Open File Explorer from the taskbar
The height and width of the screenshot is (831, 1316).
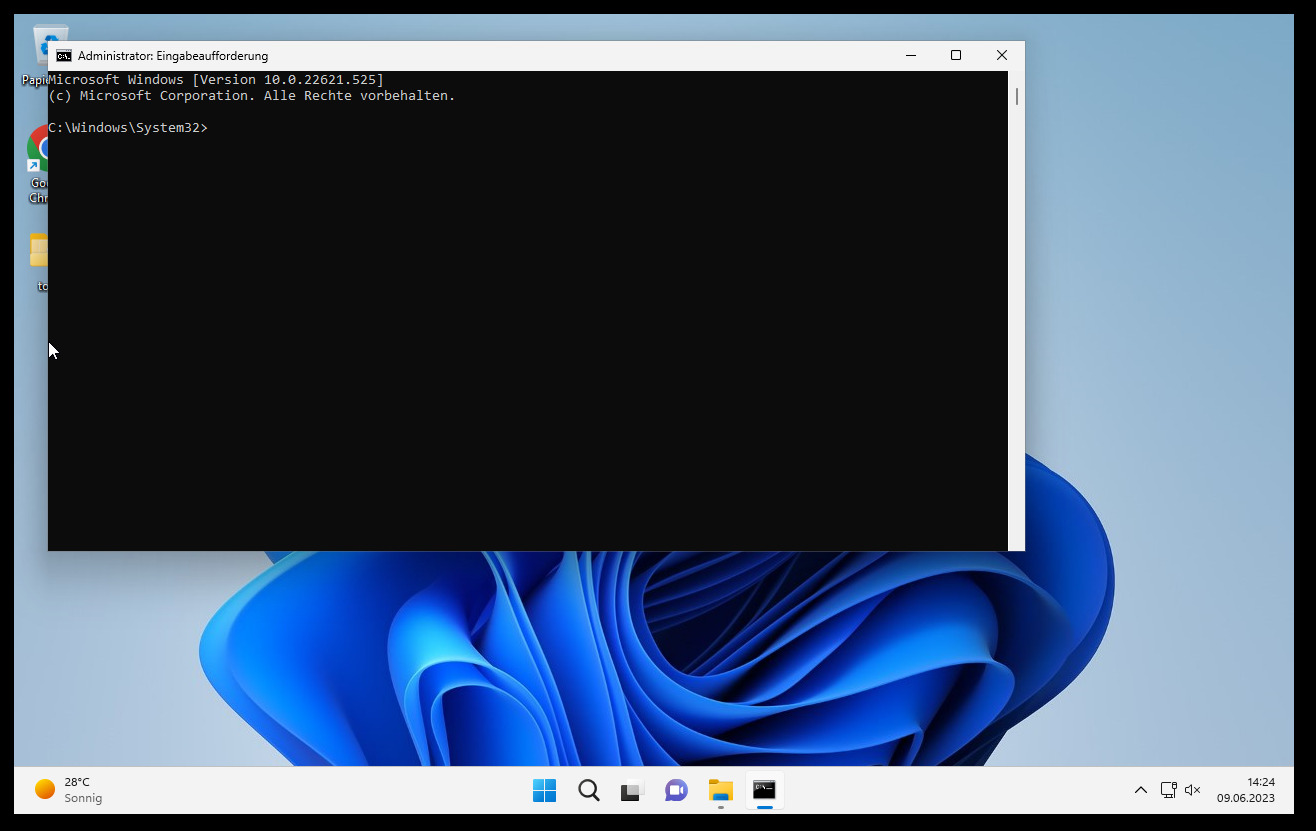pyautogui.click(x=720, y=791)
